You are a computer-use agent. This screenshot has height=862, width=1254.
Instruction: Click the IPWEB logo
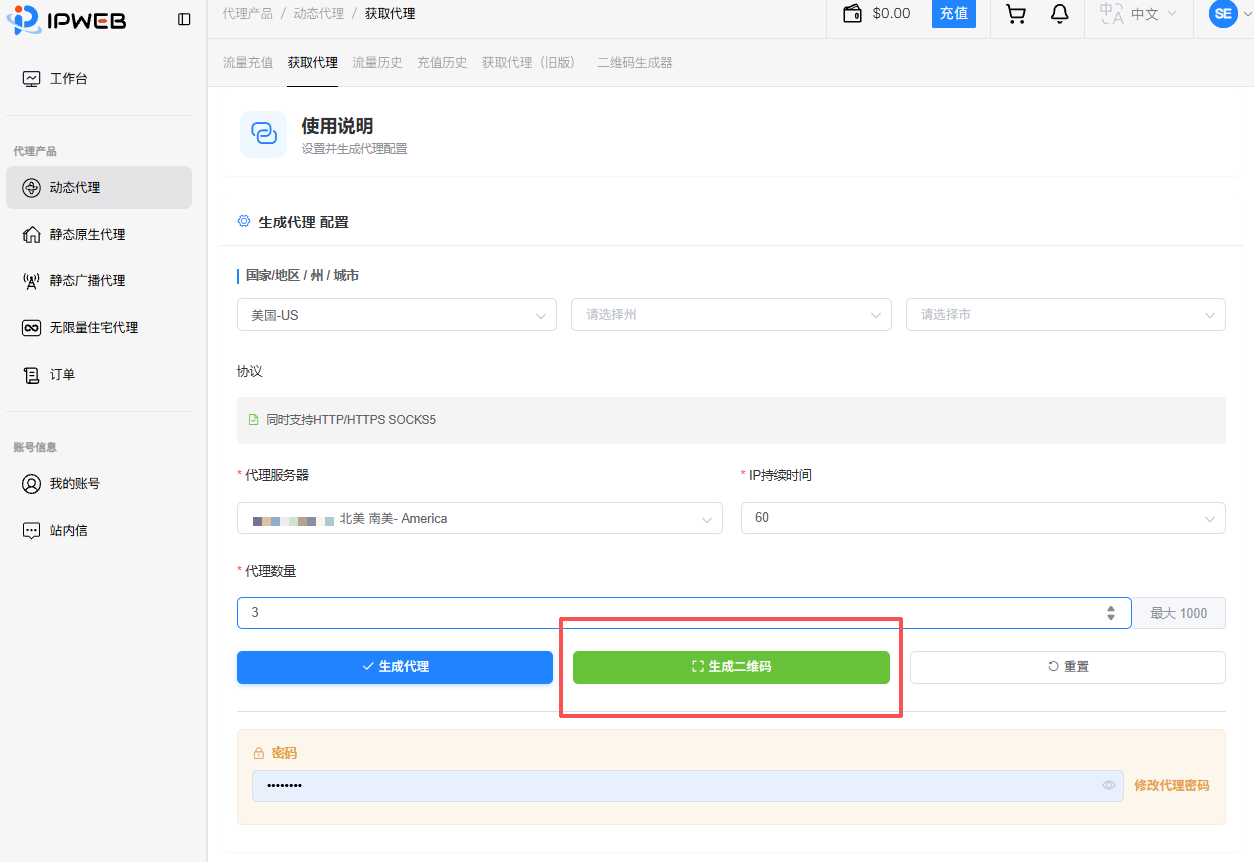66,18
